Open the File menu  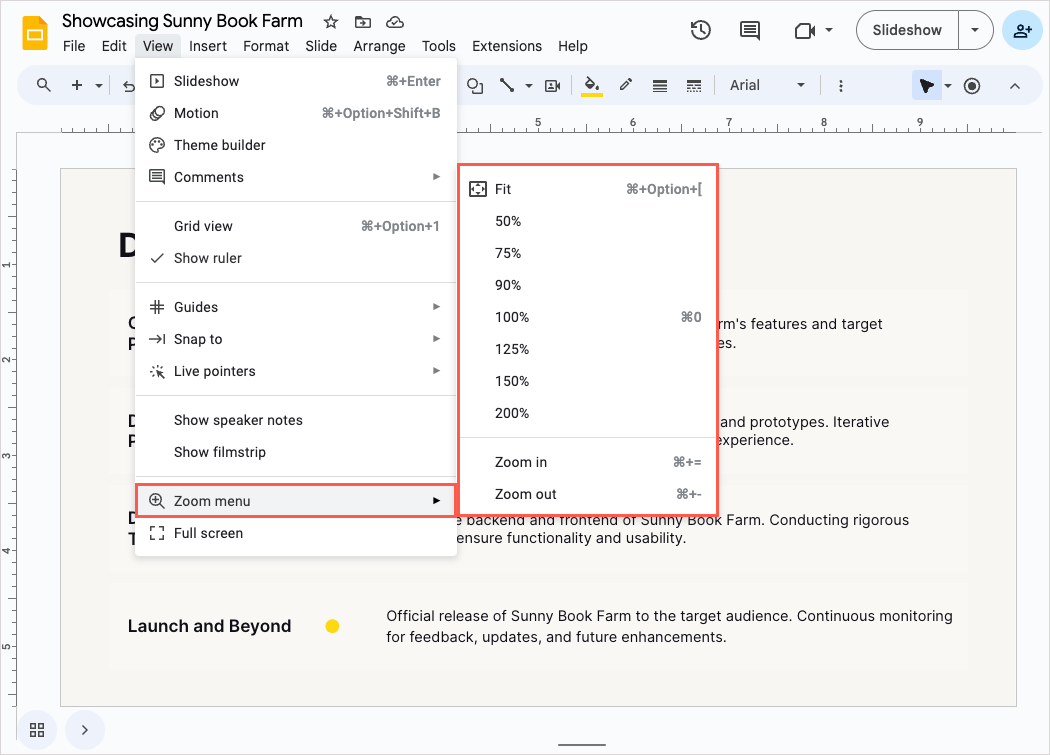point(74,46)
